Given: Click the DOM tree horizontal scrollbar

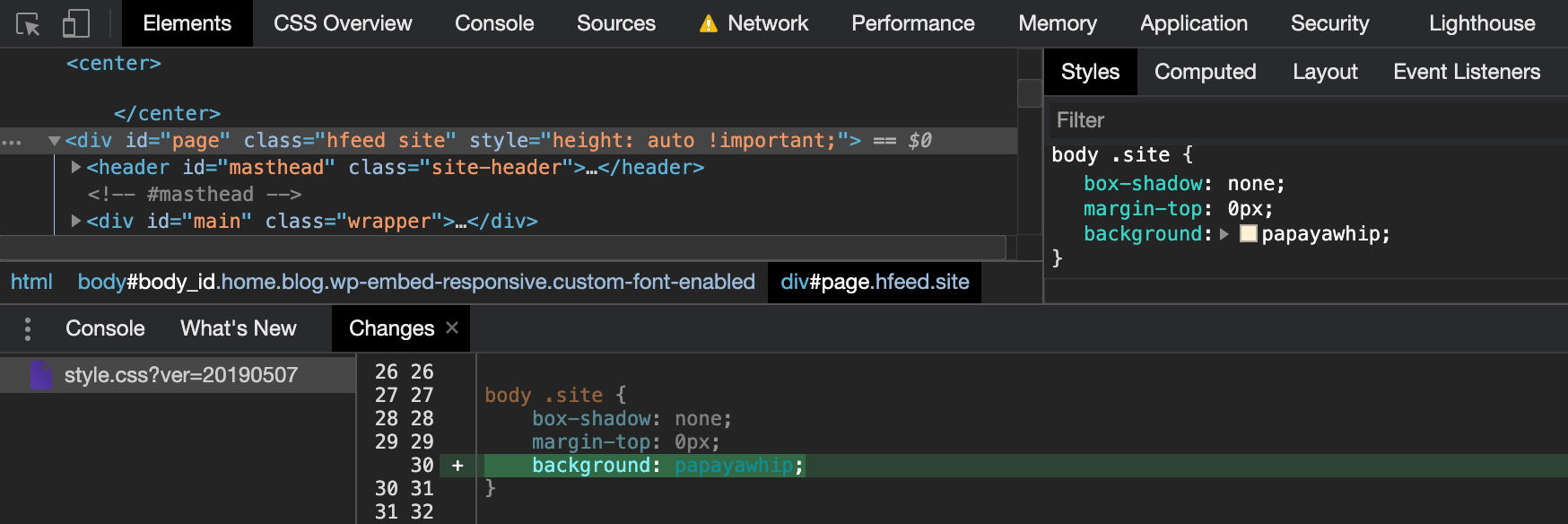Looking at the screenshot, I should [x=502, y=248].
